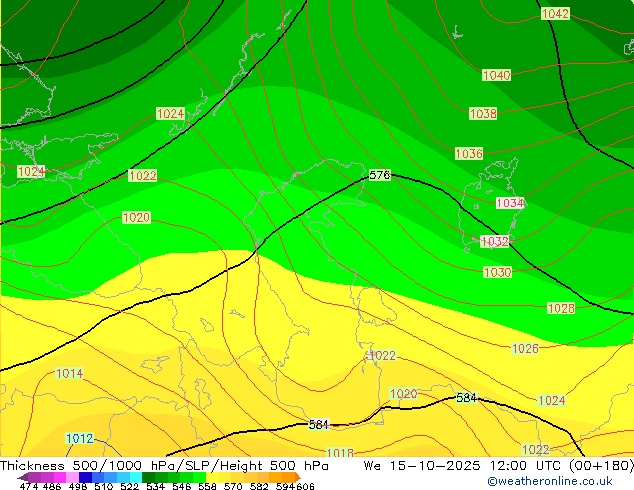
Task: Click the bright yellow legend swatch above 558
Action: coord(213,477)
